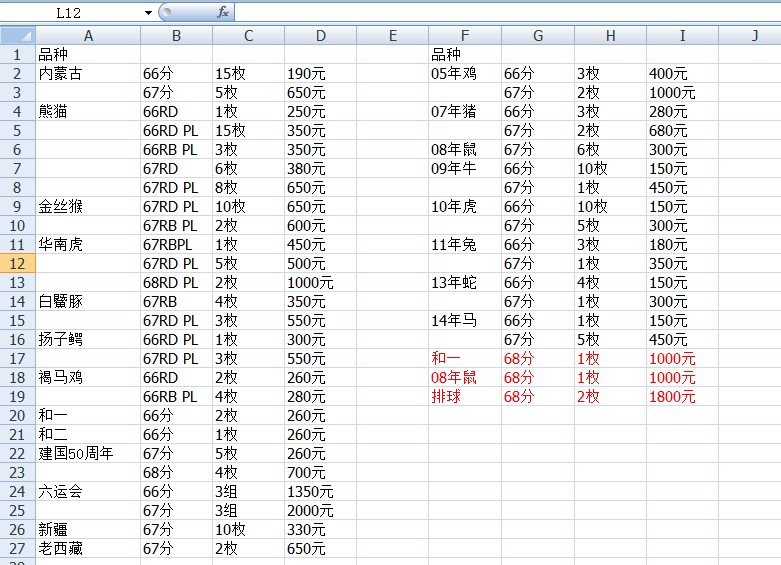
Task: Click cell with price 2000元
Action: [x=311, y=510]
